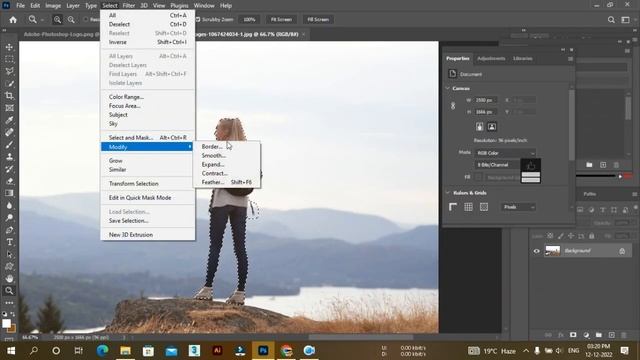The width and height of the screenshot is (640, 360).
Task: Select the Clone Stamp tool
Action: pos(9,157)
